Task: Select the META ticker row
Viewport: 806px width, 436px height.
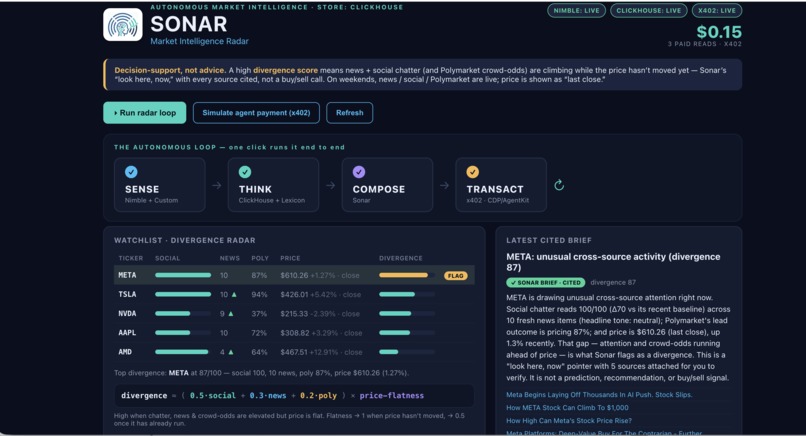Action: pos(294,275)
